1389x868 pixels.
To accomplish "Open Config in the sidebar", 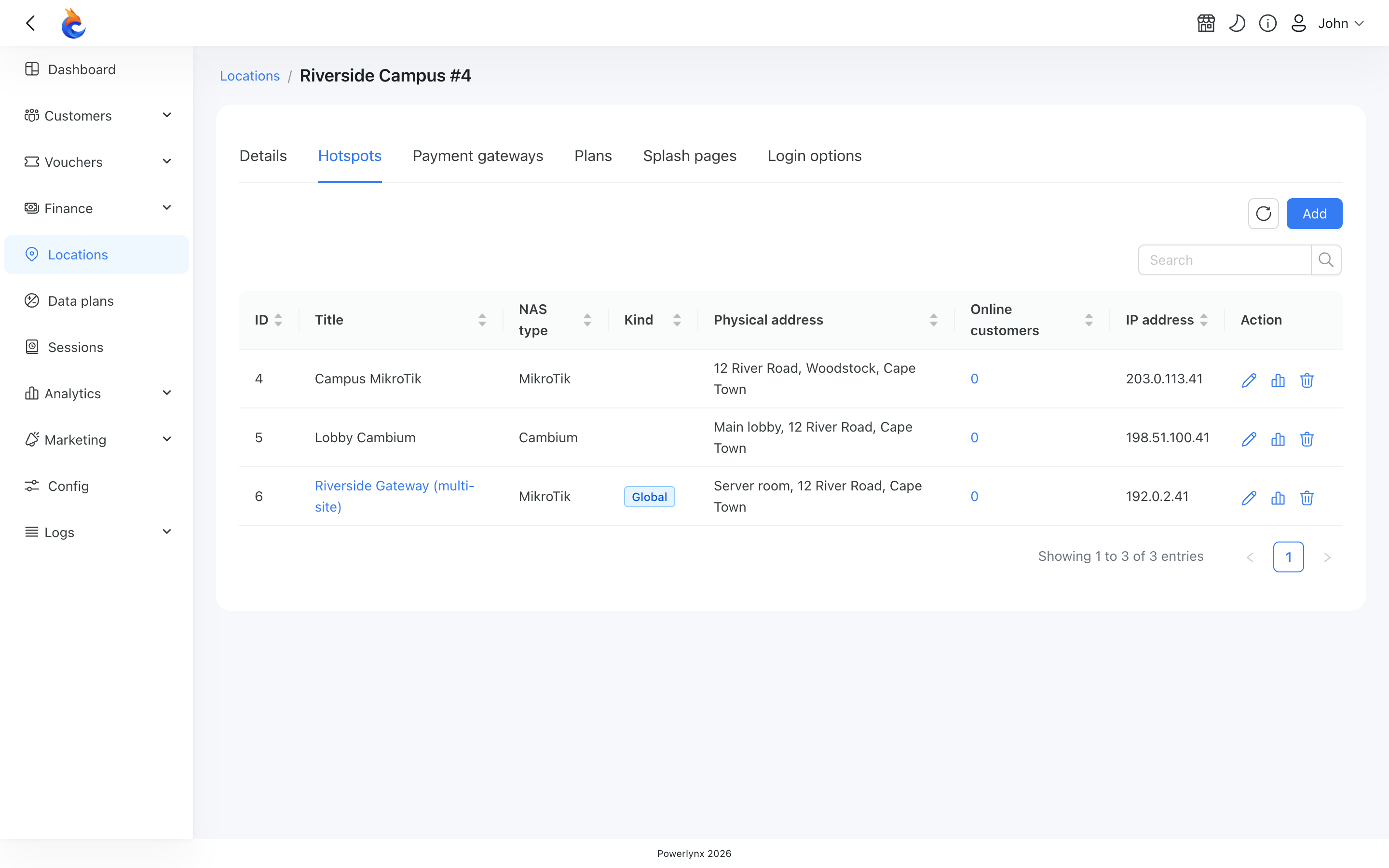I will click(96, 486).
